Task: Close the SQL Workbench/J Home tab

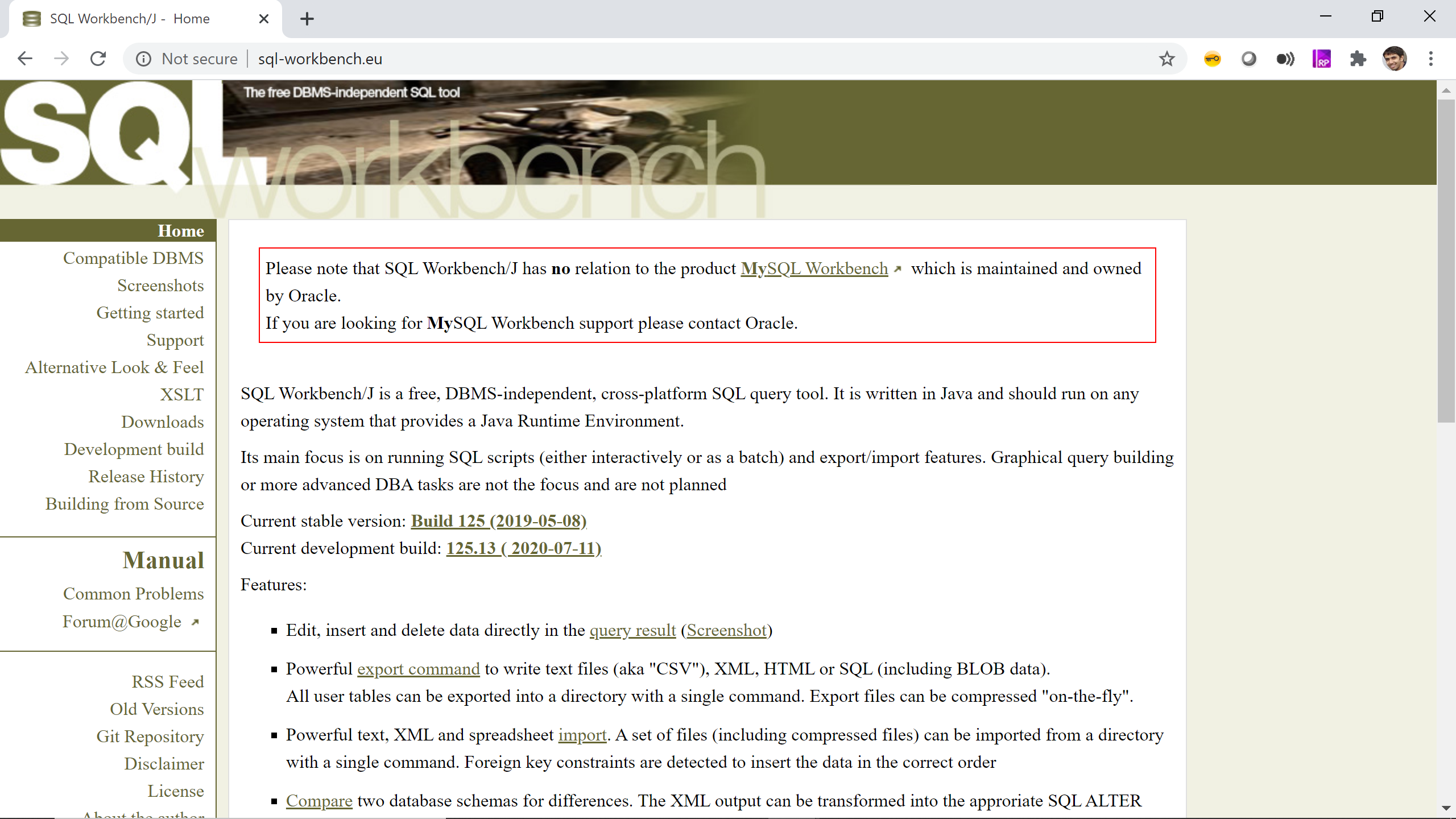Action: tap(263, 19)
